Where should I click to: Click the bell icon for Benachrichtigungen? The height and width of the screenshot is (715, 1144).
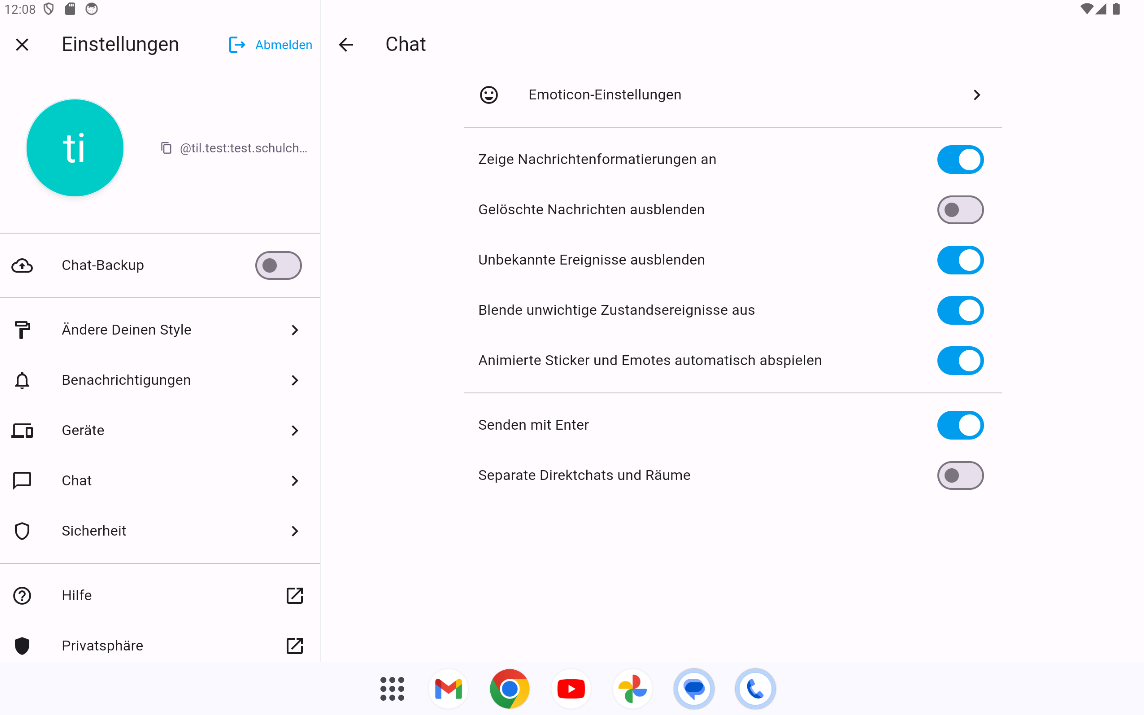click(x=22, y=380)
